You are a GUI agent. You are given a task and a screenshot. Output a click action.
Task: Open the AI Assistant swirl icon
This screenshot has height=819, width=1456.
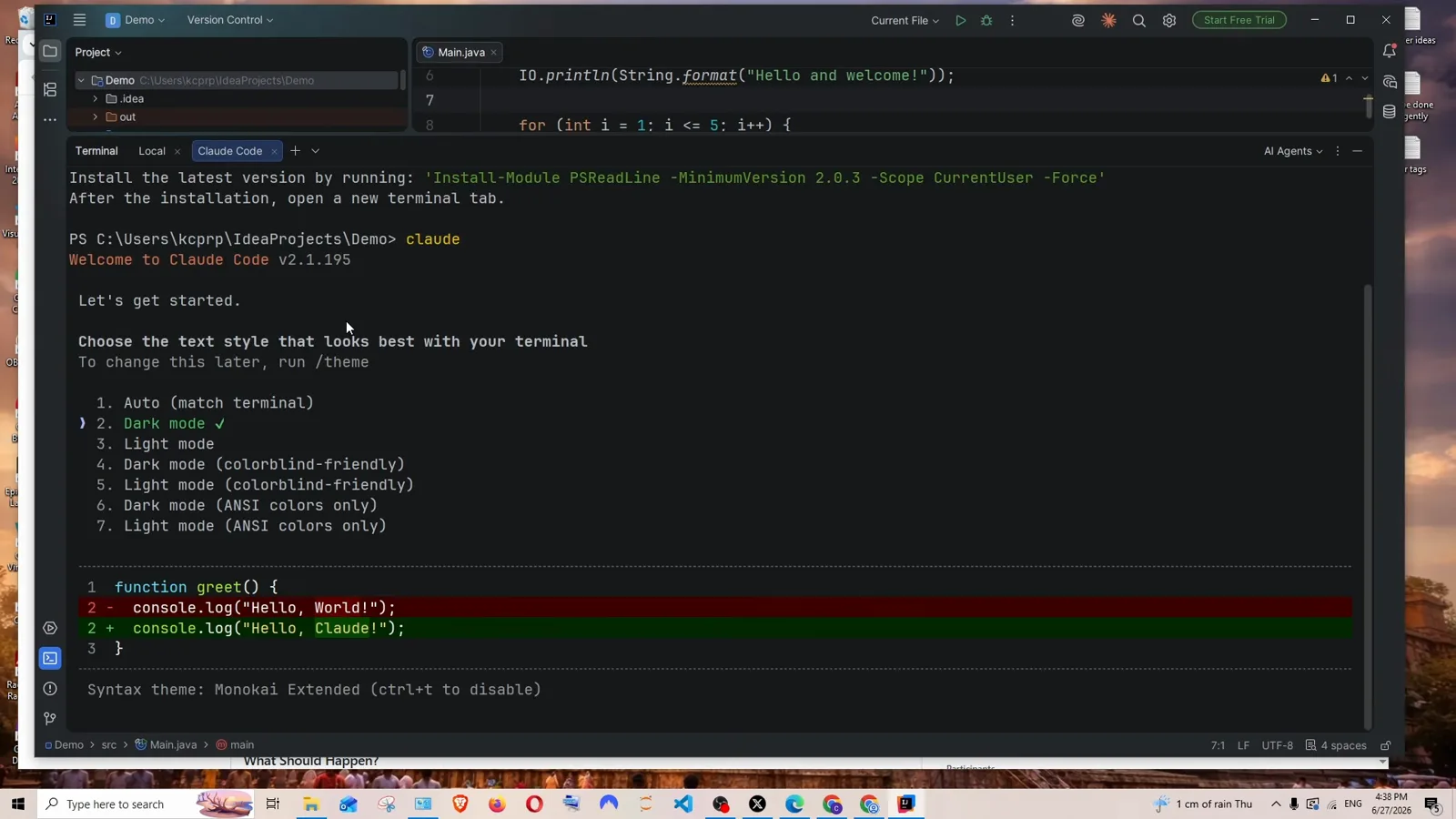(1078, 20)
